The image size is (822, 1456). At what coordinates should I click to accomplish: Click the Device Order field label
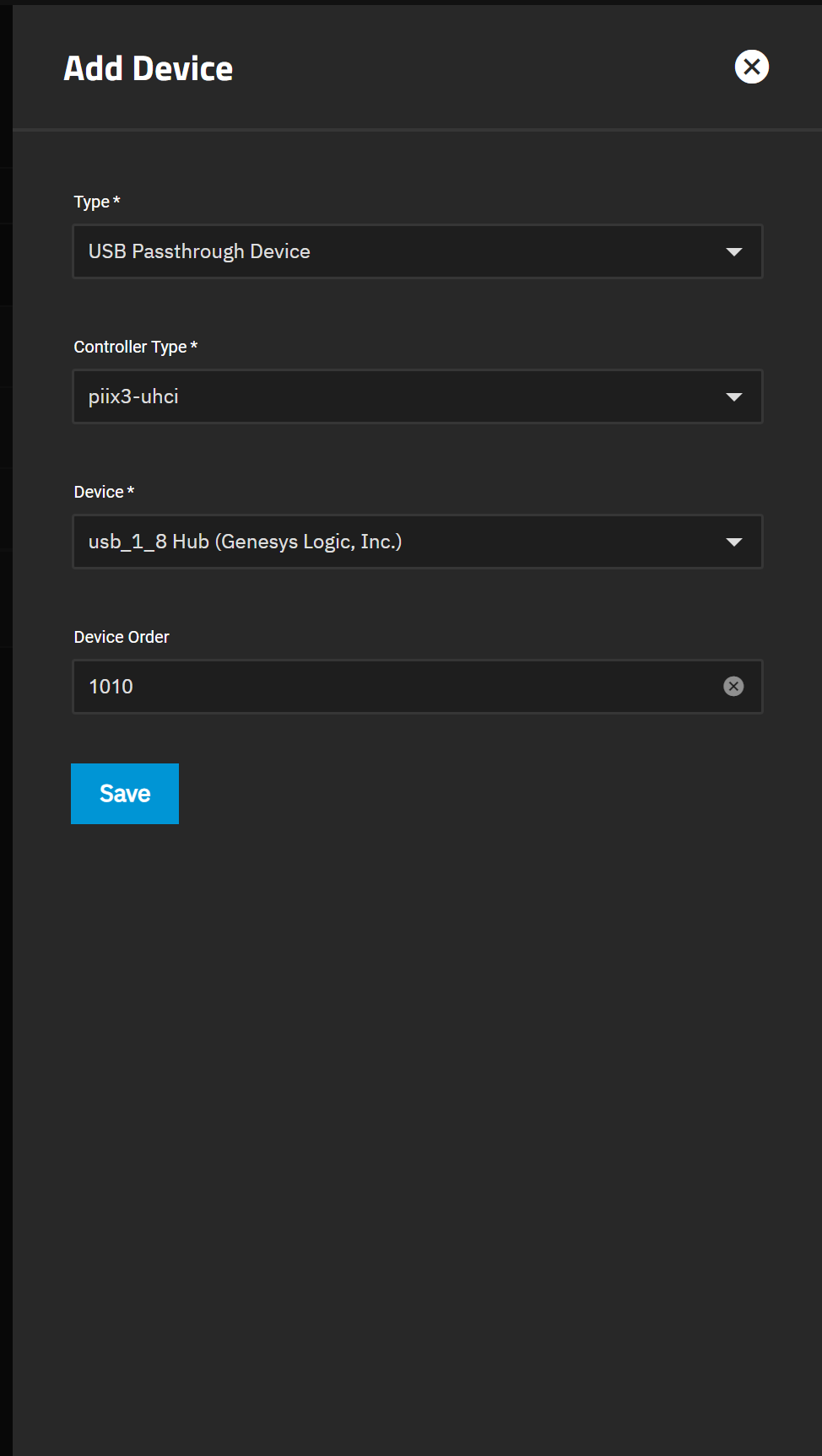(122, 637)
